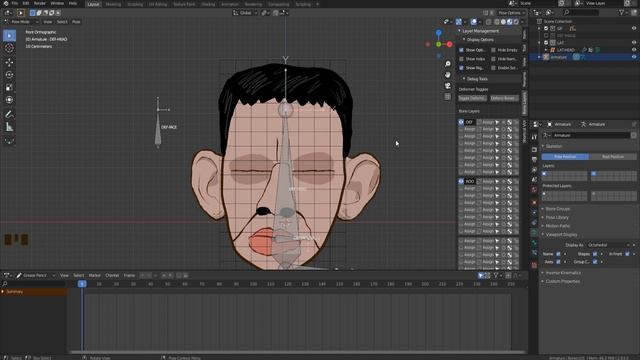Toggle viewport gizmo visibility icon
Viewport: 640px width, 360px height.
459,22
